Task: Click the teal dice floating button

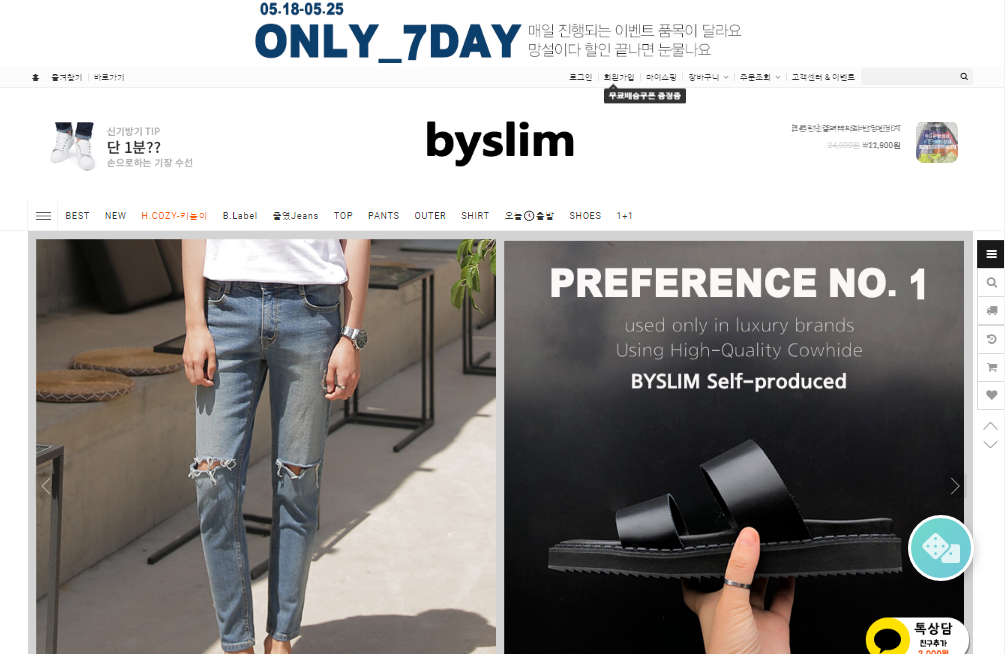Action: [940, 548]
